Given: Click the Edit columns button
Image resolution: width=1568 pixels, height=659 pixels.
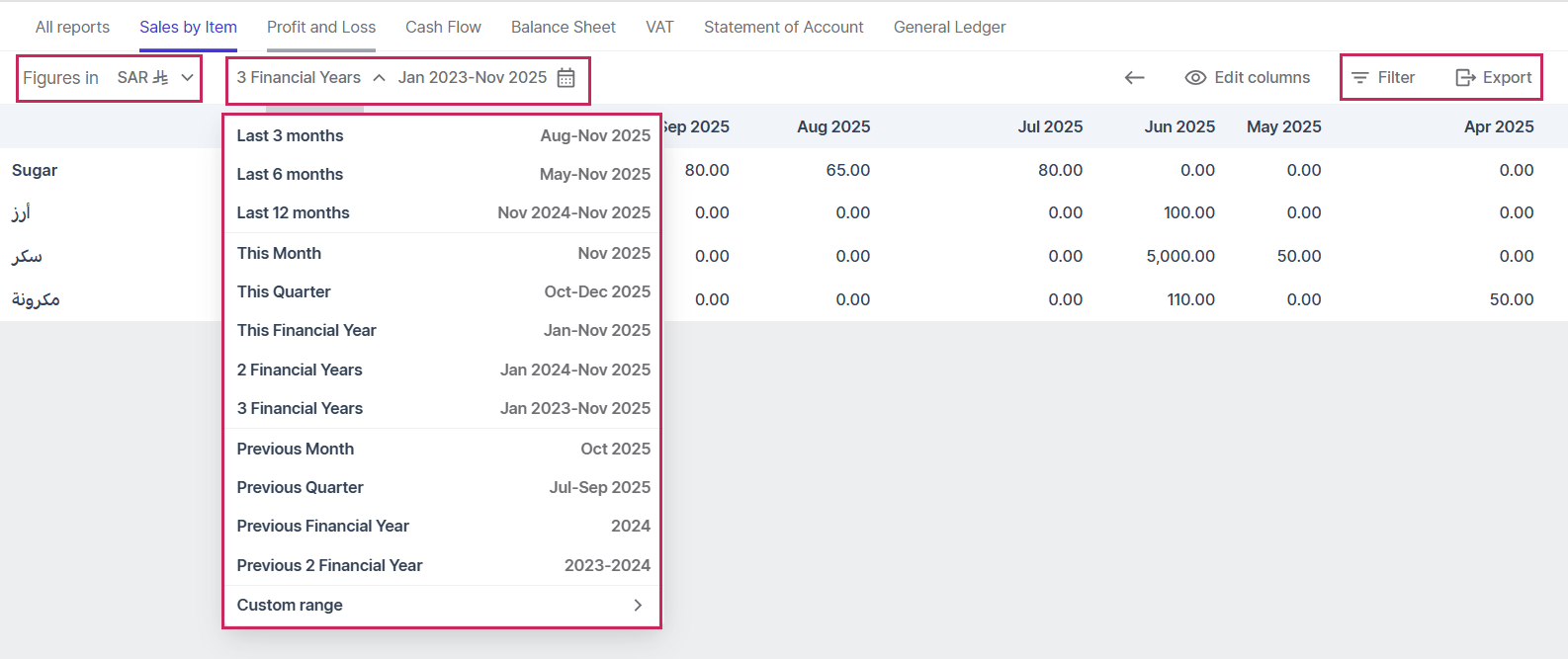Looking at the screenshot, I should (x=1262, y=78).
